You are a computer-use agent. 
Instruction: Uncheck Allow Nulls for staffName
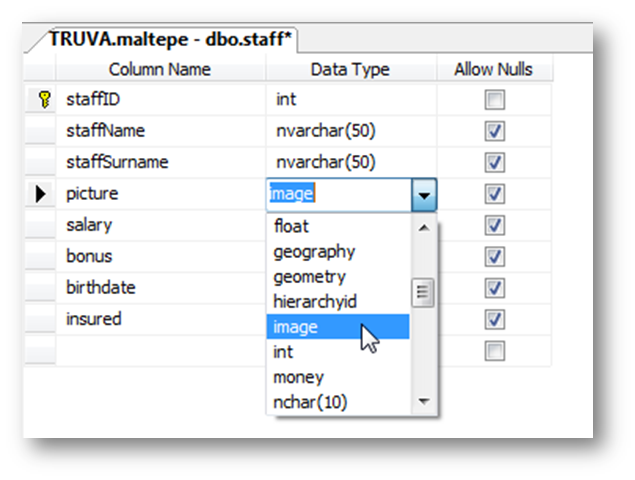tap(494, 131)
